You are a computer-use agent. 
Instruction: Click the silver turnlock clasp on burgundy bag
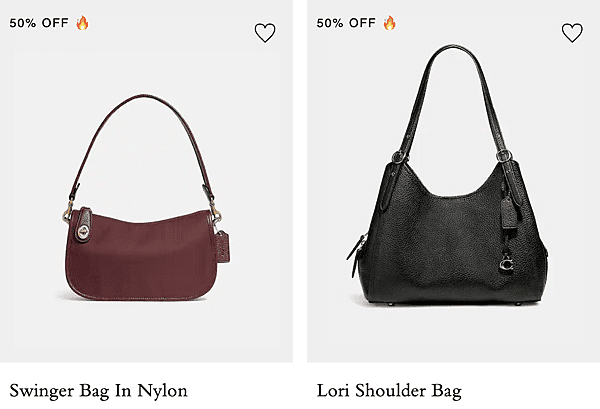coord(83,232)
